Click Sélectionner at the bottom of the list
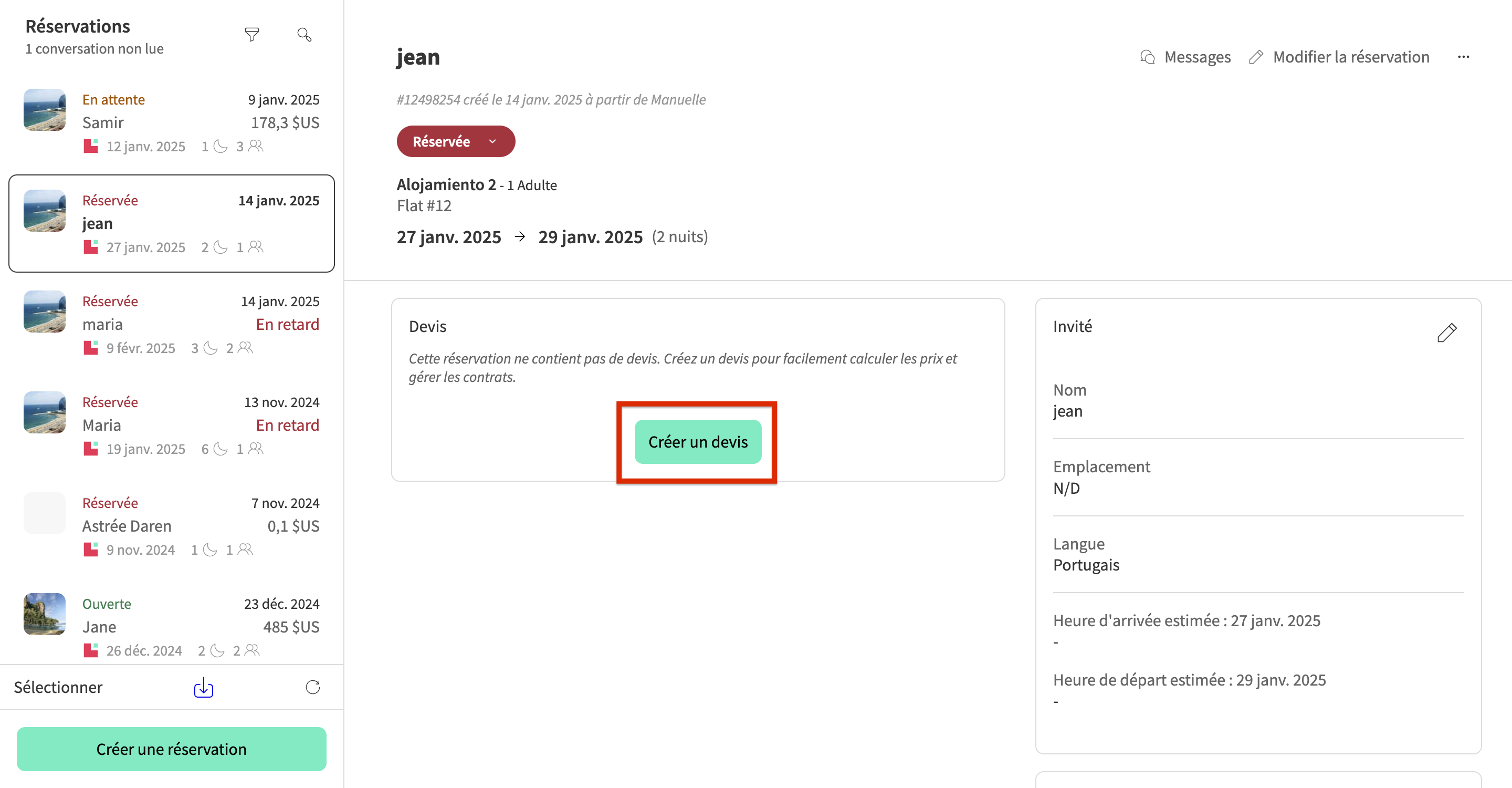The image size is (1512, 788). (x=59, y=687)
